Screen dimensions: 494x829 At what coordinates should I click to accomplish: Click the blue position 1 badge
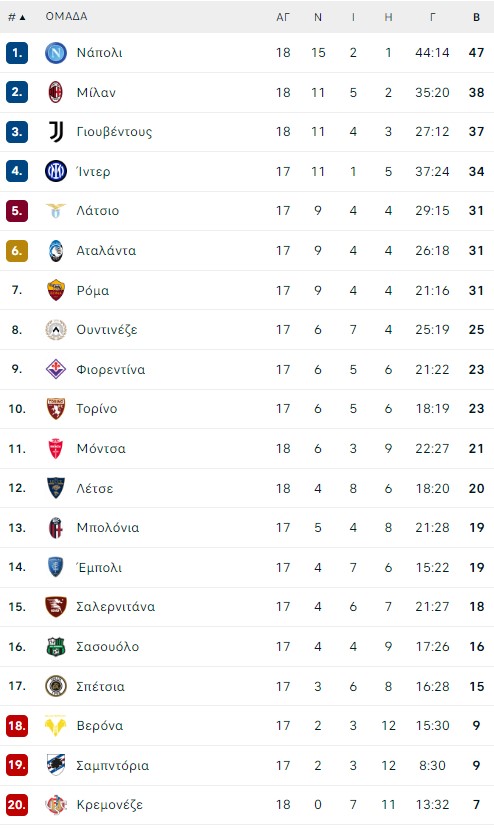tap(17, 52)
